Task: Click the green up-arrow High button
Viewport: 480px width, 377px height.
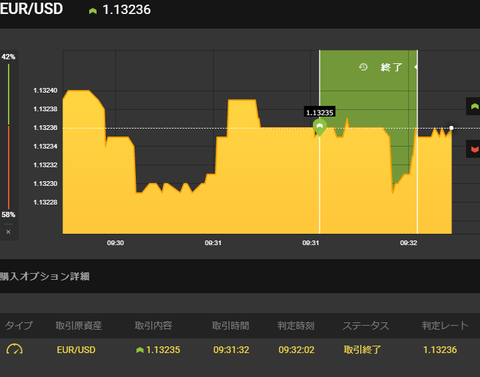Action: click(473, 106)
